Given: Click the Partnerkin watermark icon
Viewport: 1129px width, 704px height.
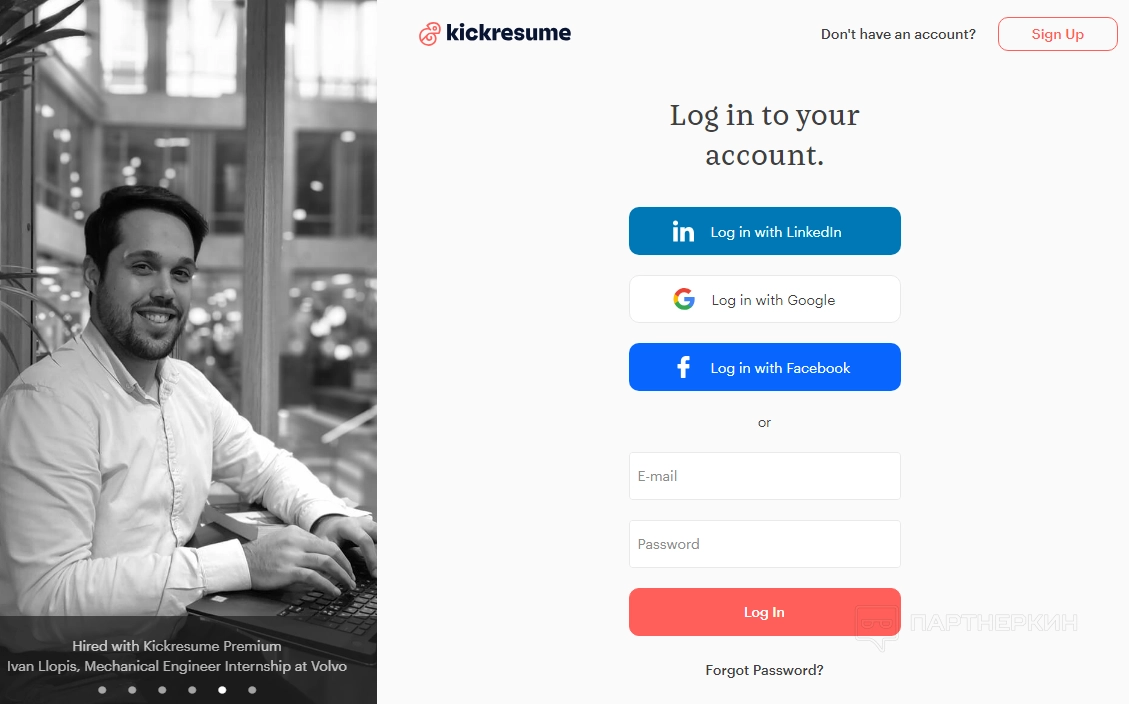Looking at the screenshot, I should [x=876, y=626].
